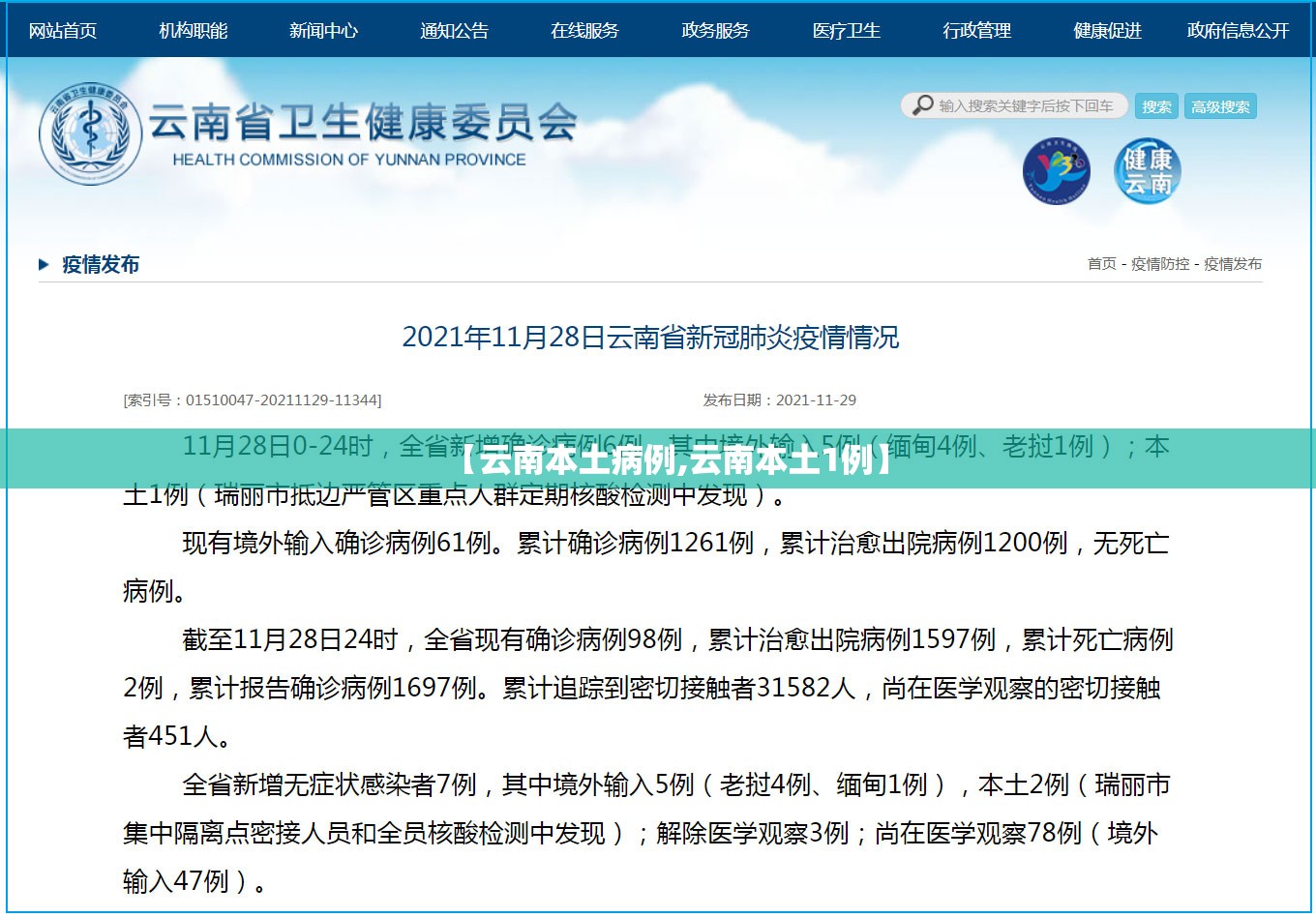Open the 健康促进 navigation item

pos(1108,31)
